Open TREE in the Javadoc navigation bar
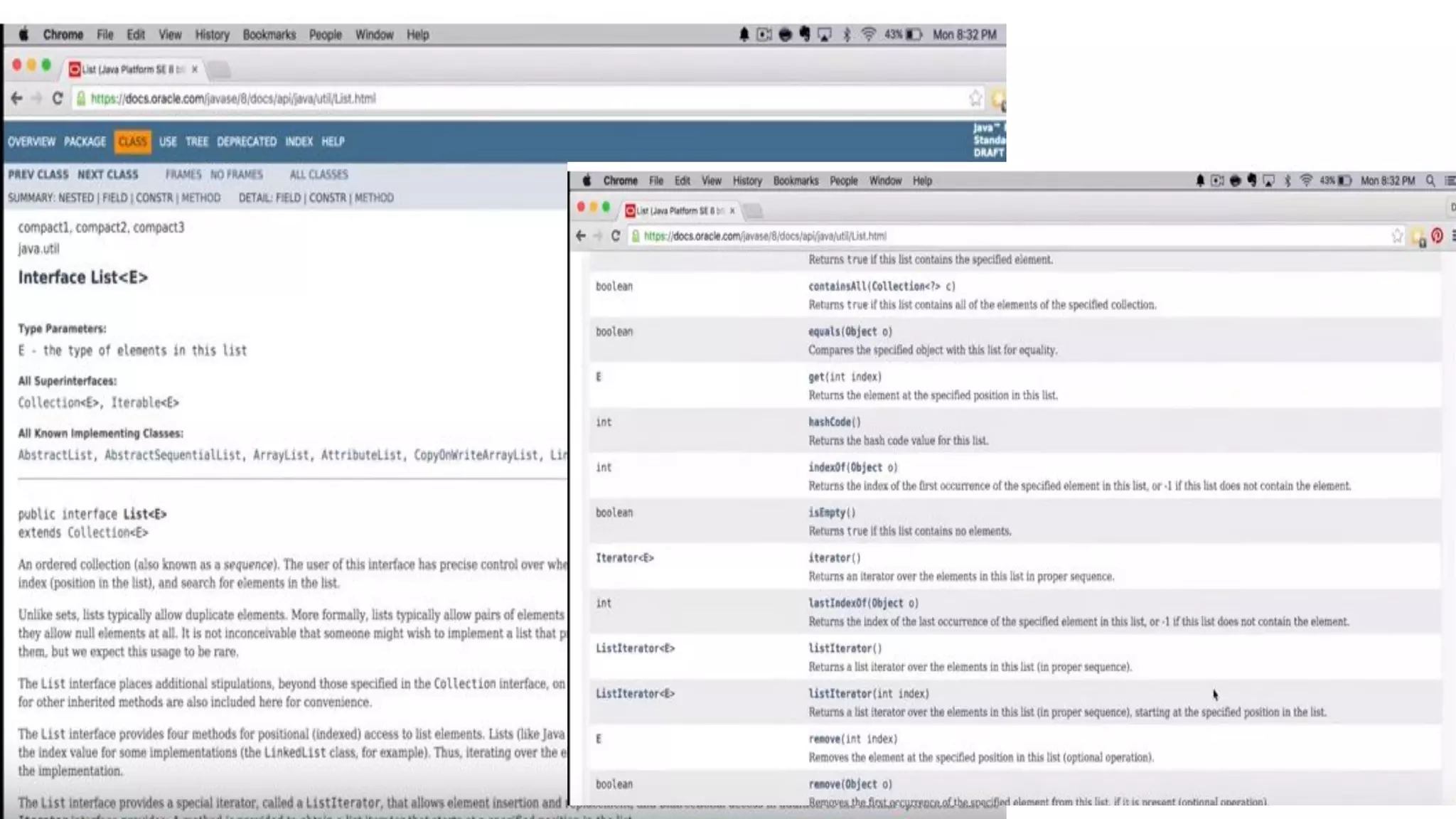 (197, 141)
